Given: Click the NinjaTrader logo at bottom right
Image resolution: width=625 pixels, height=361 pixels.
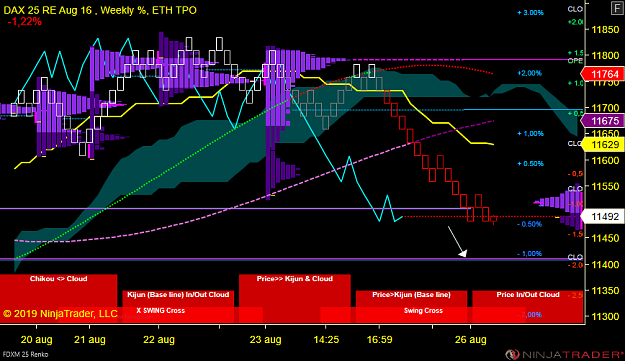Looking at the screenshot, I should tap(564, 354).
